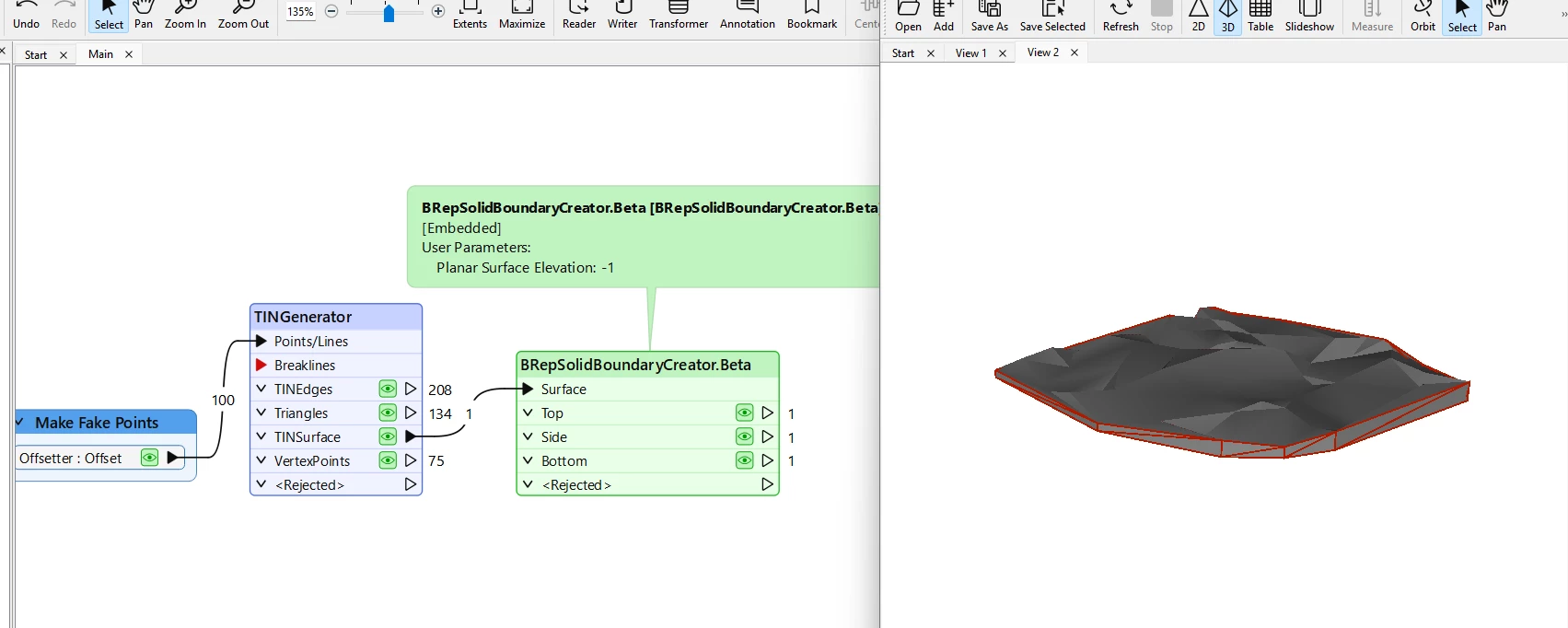Image resolution: width=1568 pixels, height=628 pixels.
Task: Expand the Top port attributes
Action: coord(528,413)
